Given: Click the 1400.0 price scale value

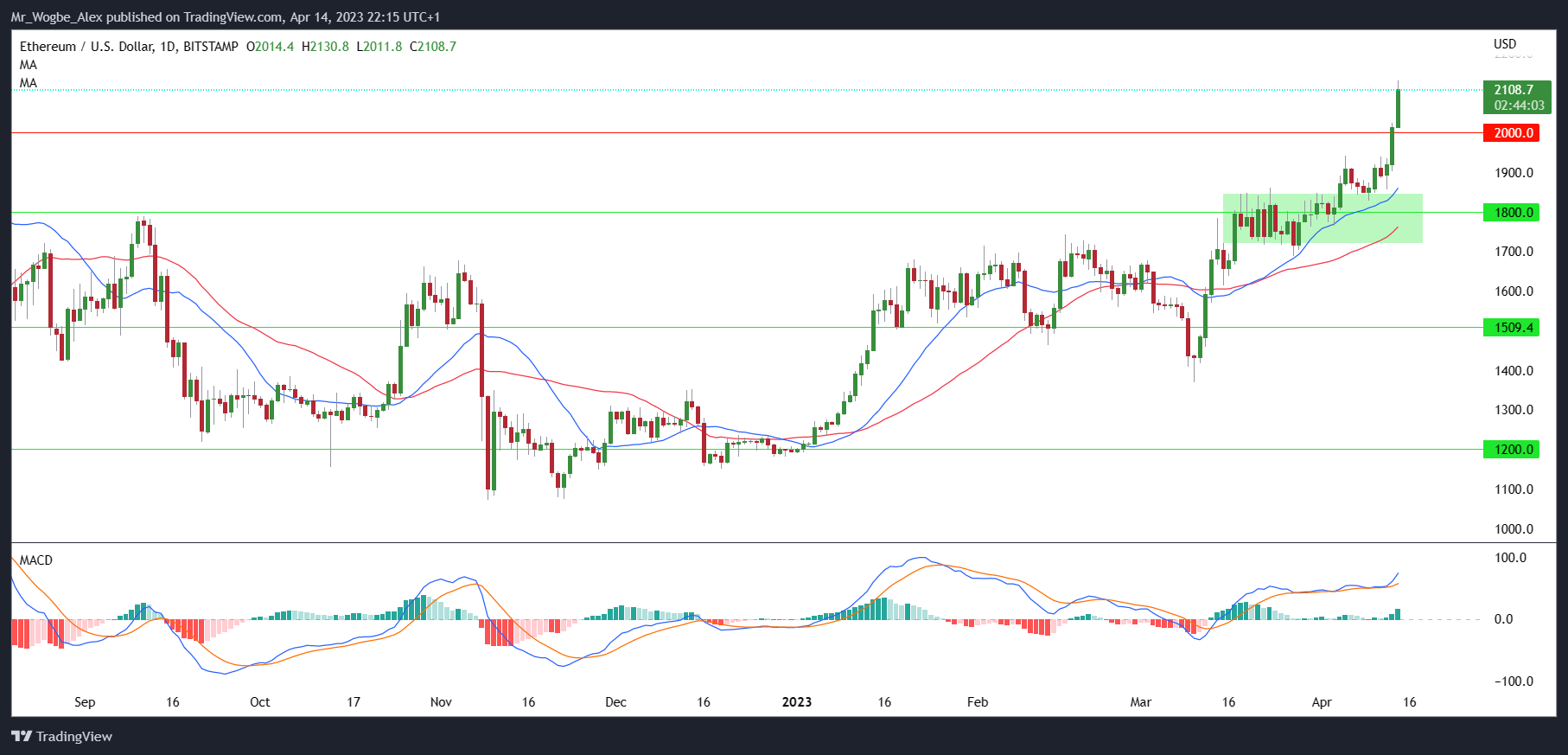Looking at the screenshot, I should [x=1514, y=371].
